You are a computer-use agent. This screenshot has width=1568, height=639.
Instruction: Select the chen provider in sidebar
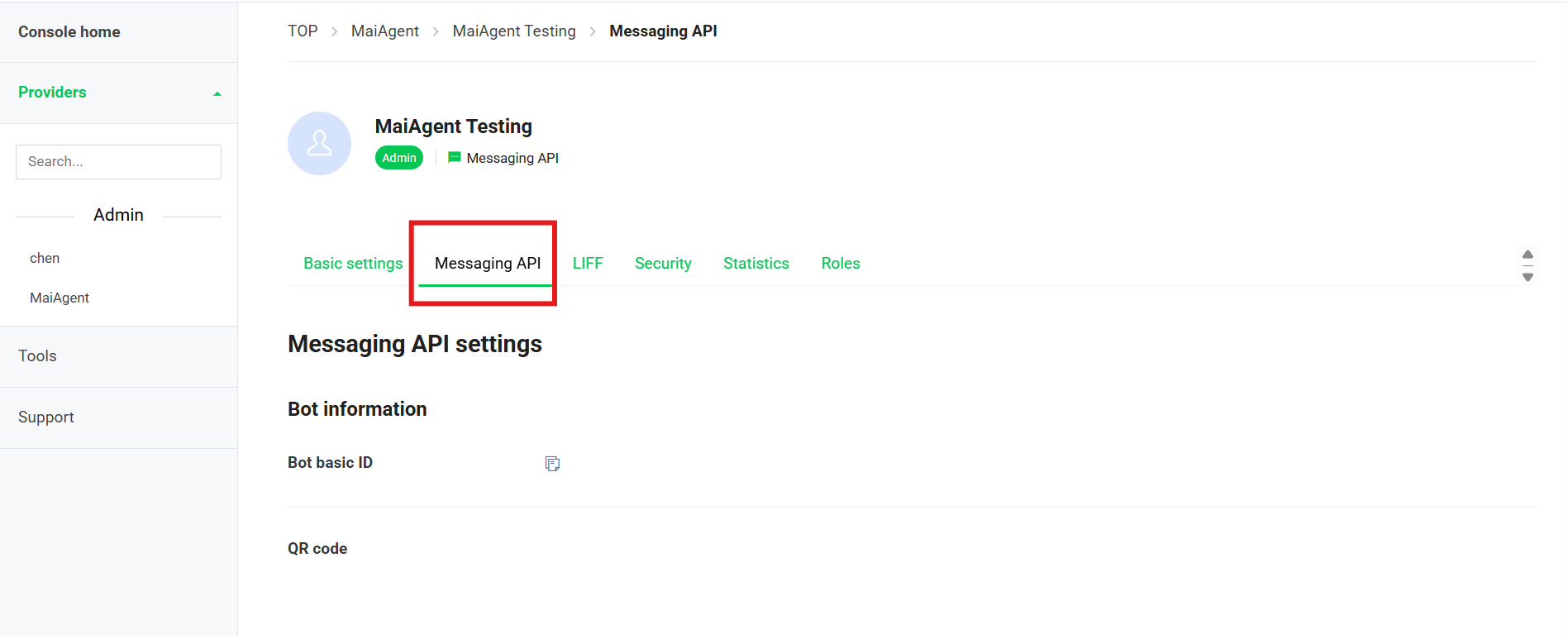(x=45, y=258)
